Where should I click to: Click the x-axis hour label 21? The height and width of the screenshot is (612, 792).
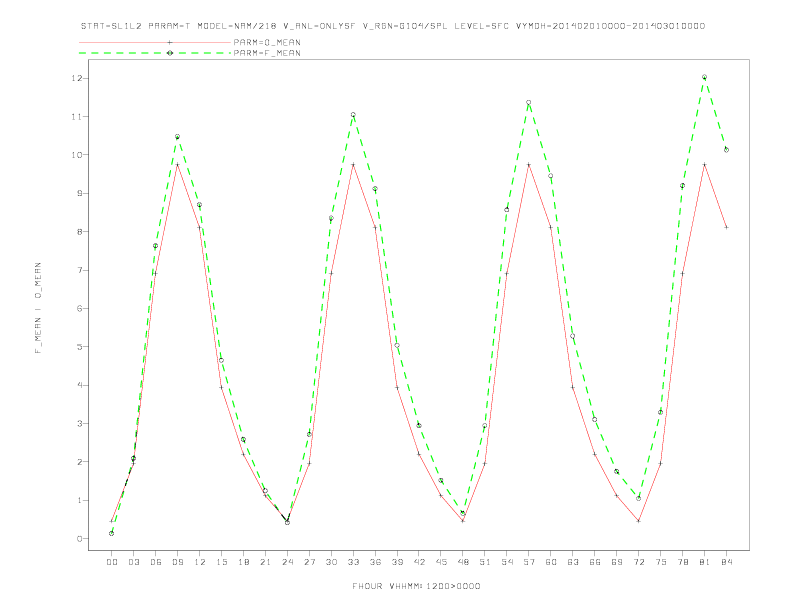(x=265, y=562)
